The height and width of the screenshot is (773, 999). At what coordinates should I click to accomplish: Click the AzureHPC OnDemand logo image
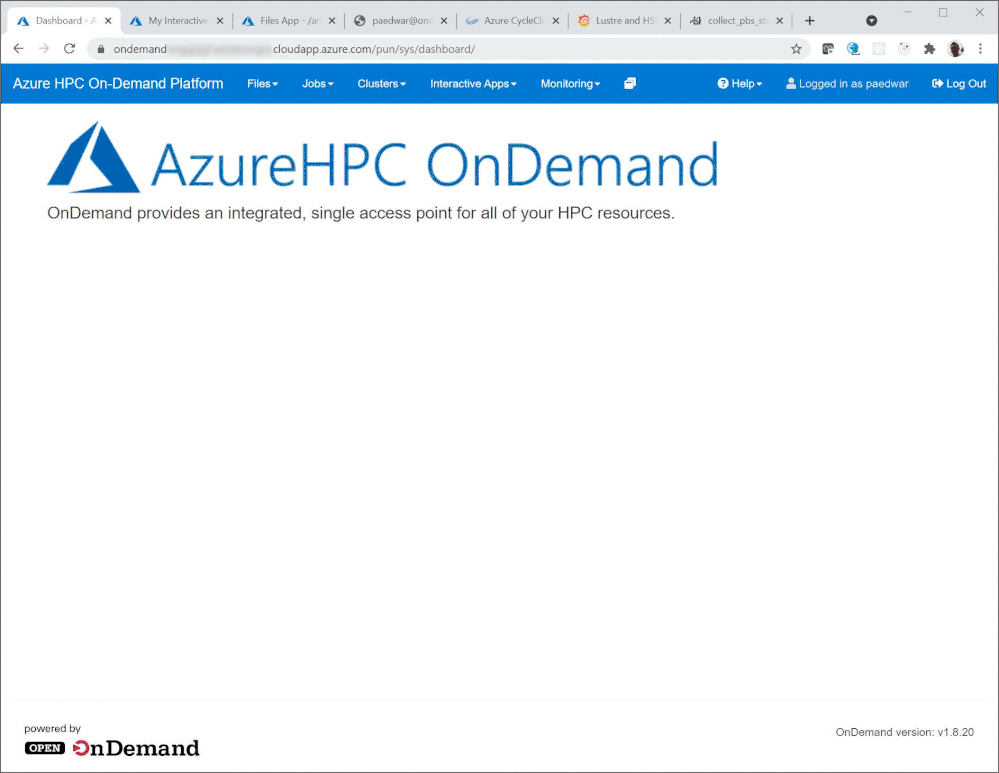click(x=383, y=157)
